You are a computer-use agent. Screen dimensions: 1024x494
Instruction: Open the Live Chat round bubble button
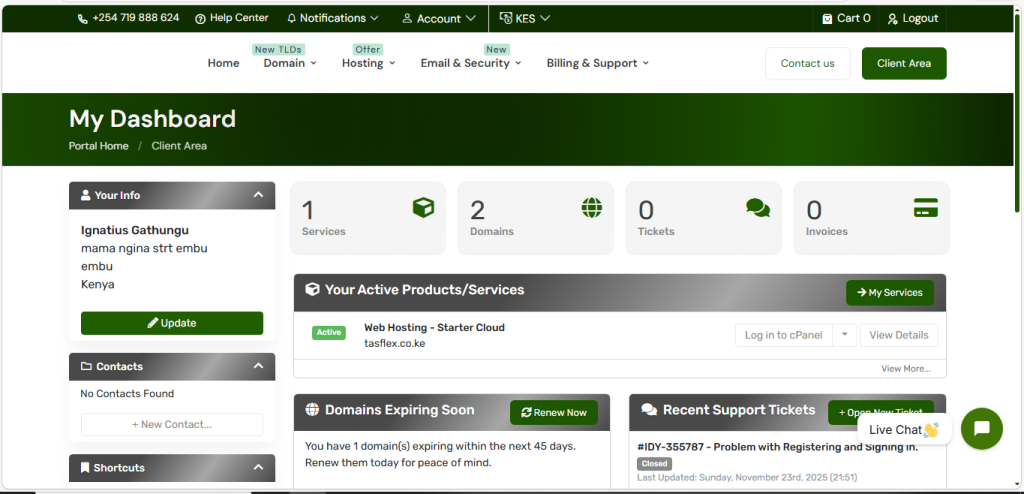[x=982, y=429]
